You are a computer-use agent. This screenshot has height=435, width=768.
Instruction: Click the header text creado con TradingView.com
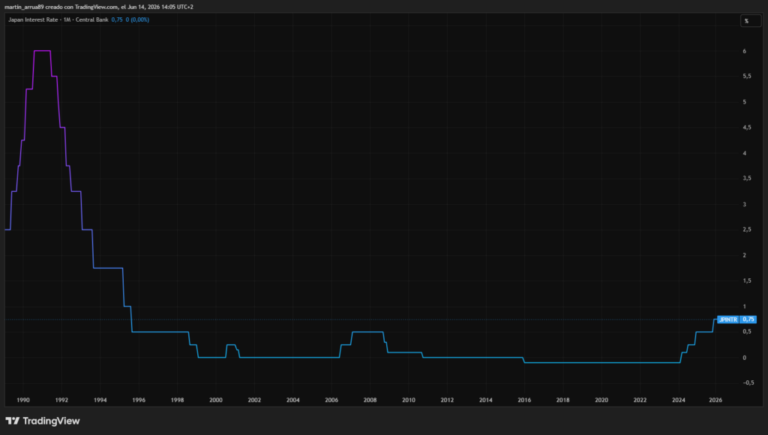[82, 7]
